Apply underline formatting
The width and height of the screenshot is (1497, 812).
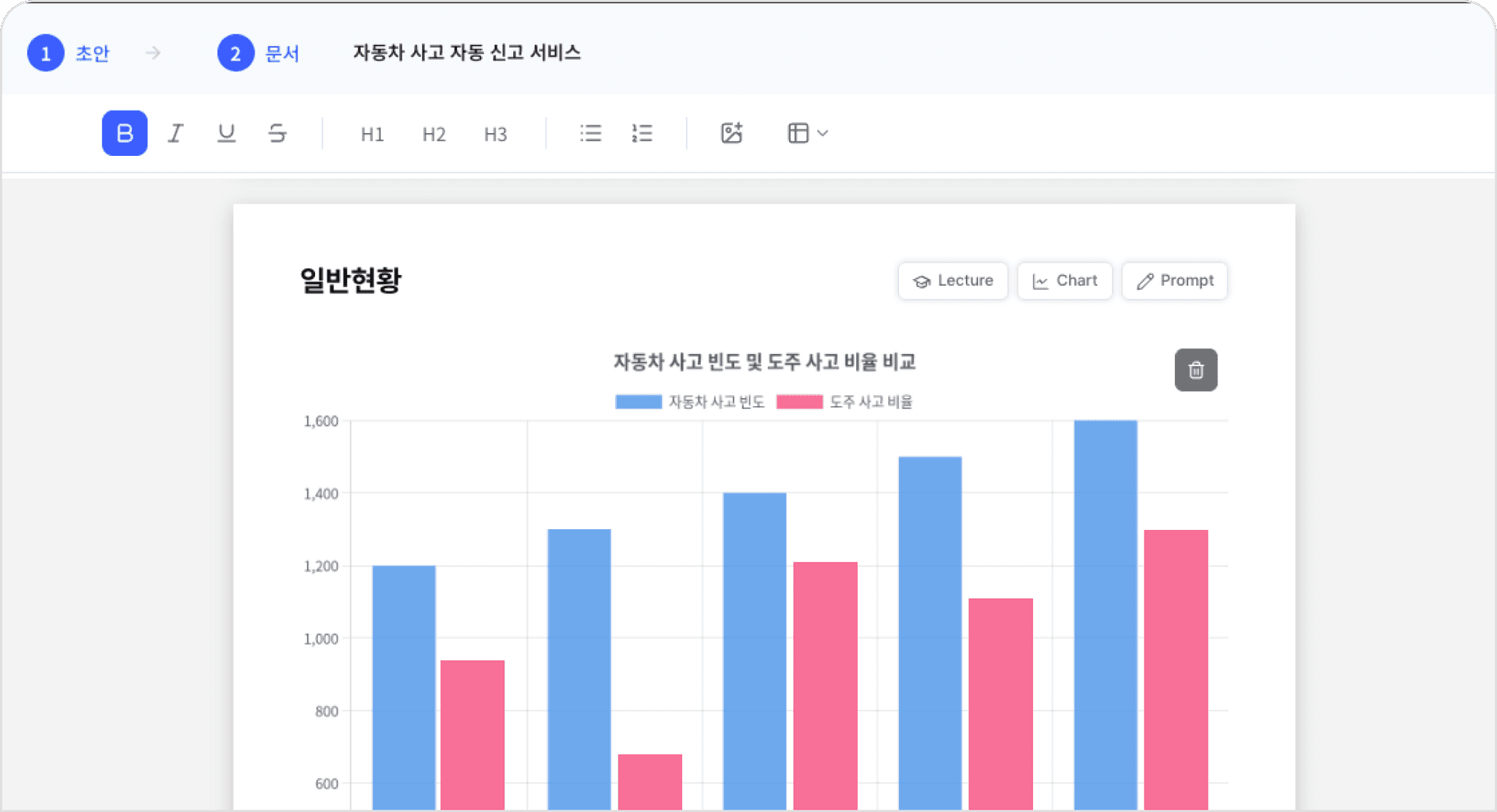pos(226,132)
